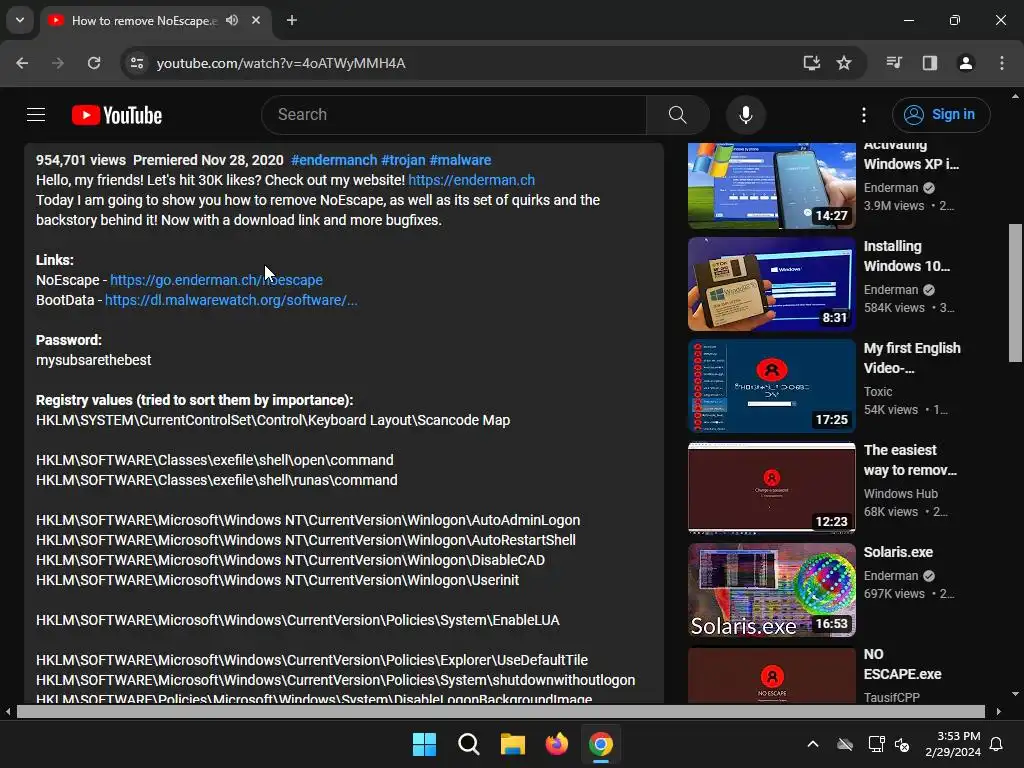Open the #endermanch hashtag
1024x768 pixels.
pyautogui.click(x=334, y=160)
